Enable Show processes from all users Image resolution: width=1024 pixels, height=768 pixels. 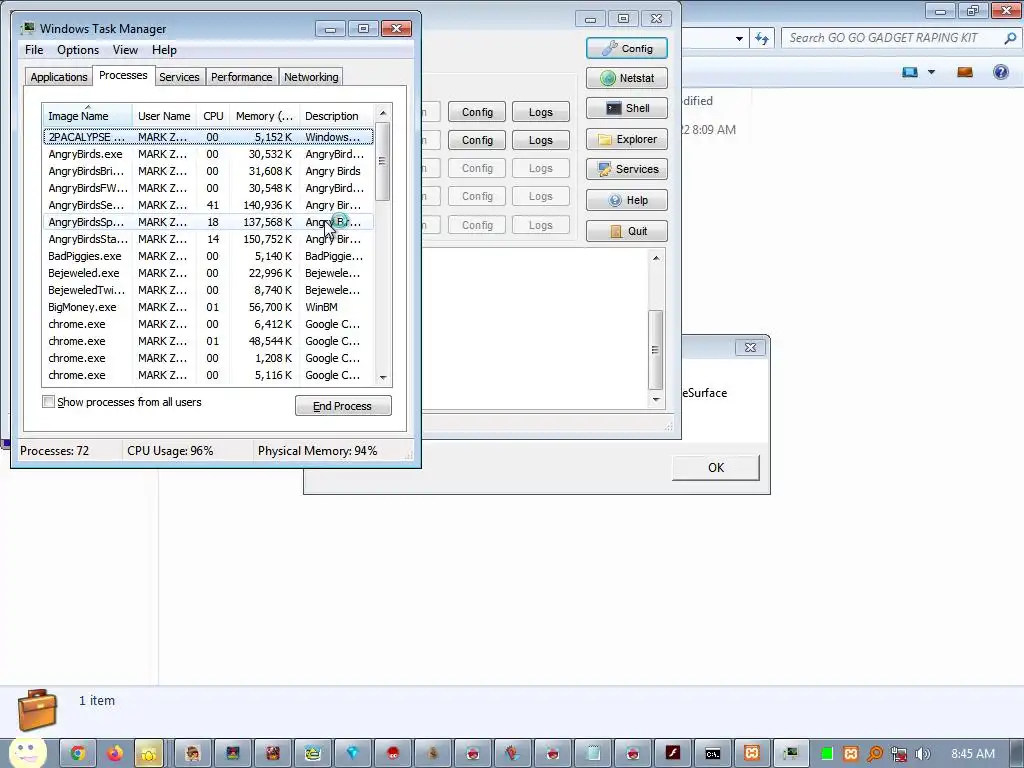pos(48,402)
